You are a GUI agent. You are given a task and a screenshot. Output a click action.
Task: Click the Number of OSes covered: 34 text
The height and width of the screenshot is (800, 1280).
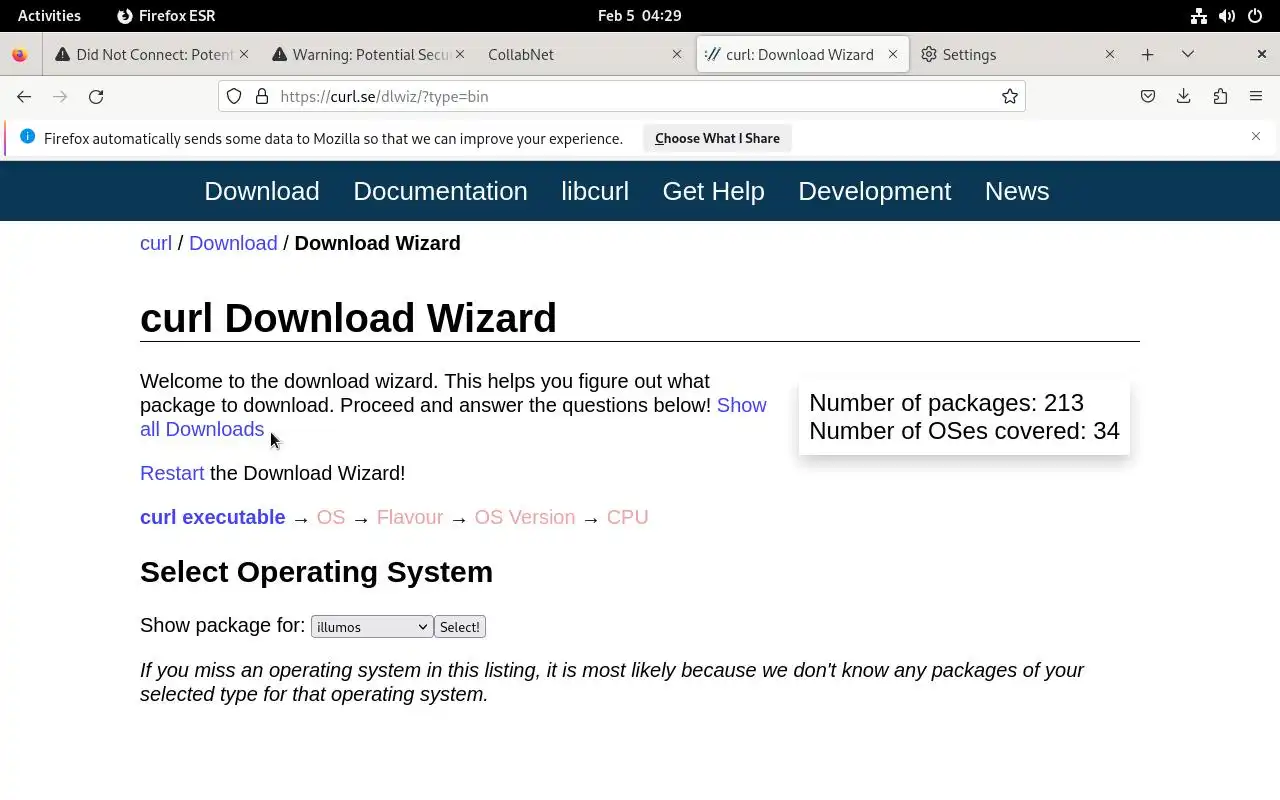(x=964, y=431)
